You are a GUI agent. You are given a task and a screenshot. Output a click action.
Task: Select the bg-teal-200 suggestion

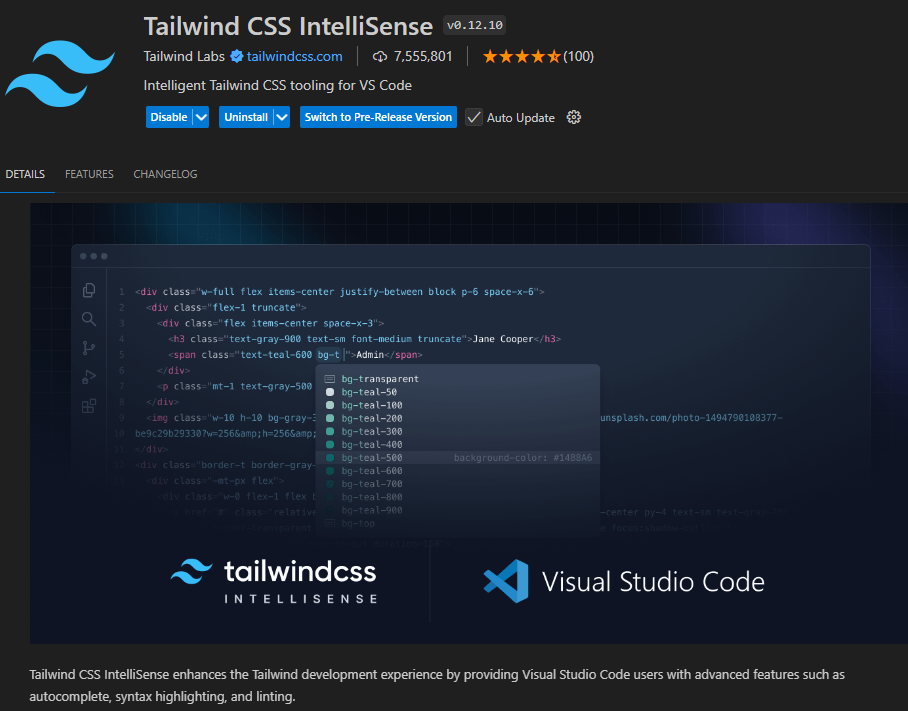coord(457,418)
